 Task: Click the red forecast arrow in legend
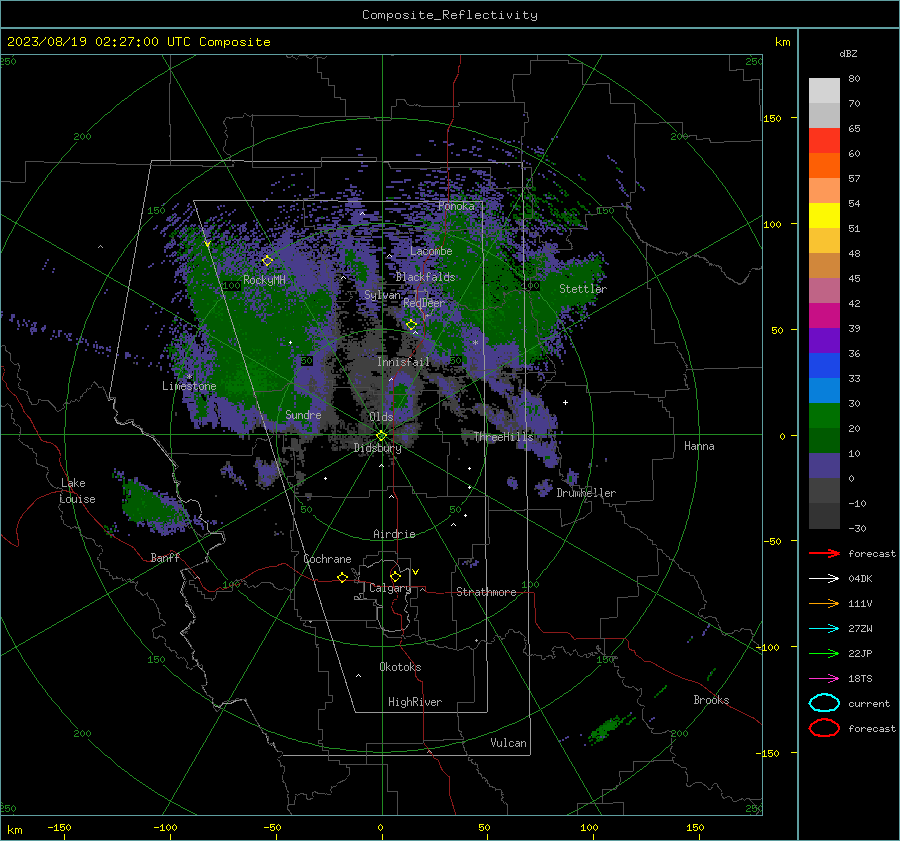tap(824, 553)
